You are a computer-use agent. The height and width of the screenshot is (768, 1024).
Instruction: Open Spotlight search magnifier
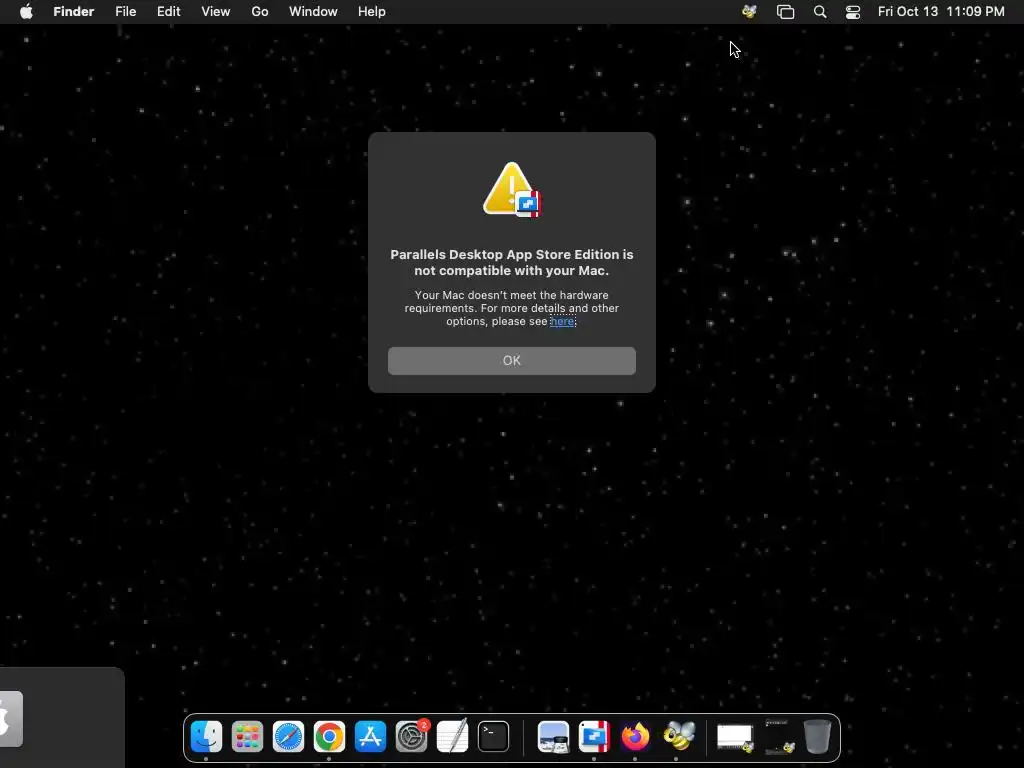pos(820,12)
